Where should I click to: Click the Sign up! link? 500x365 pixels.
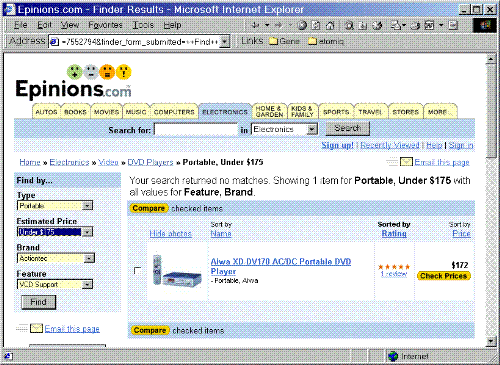[x=337, y=145]
